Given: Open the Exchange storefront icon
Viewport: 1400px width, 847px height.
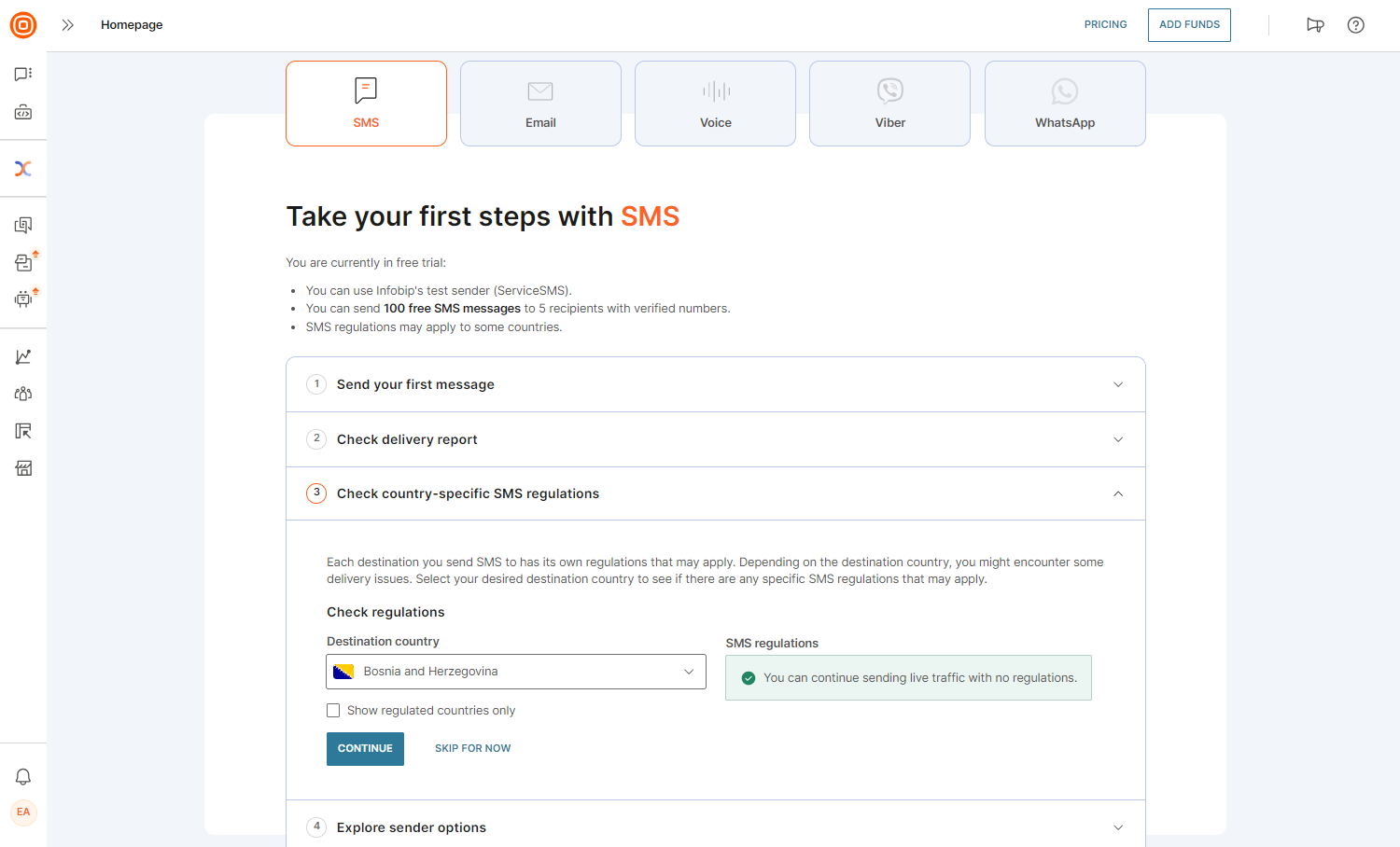Looking at the screenshot, I should click(x=23, y=468).
